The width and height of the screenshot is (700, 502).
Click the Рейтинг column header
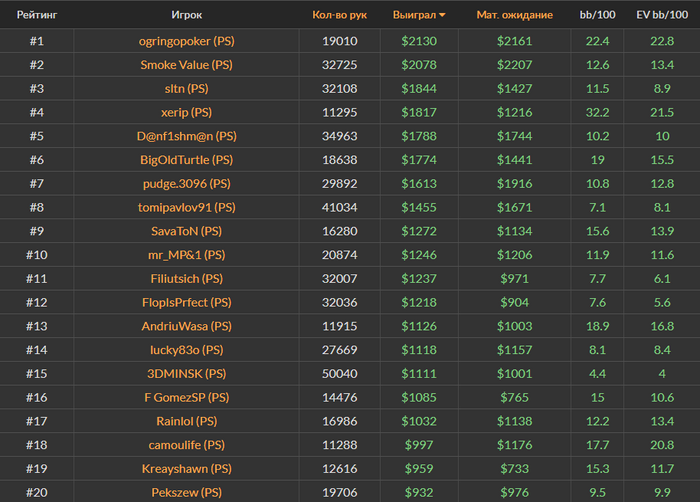pyautogui.click(x=36, y=15)
